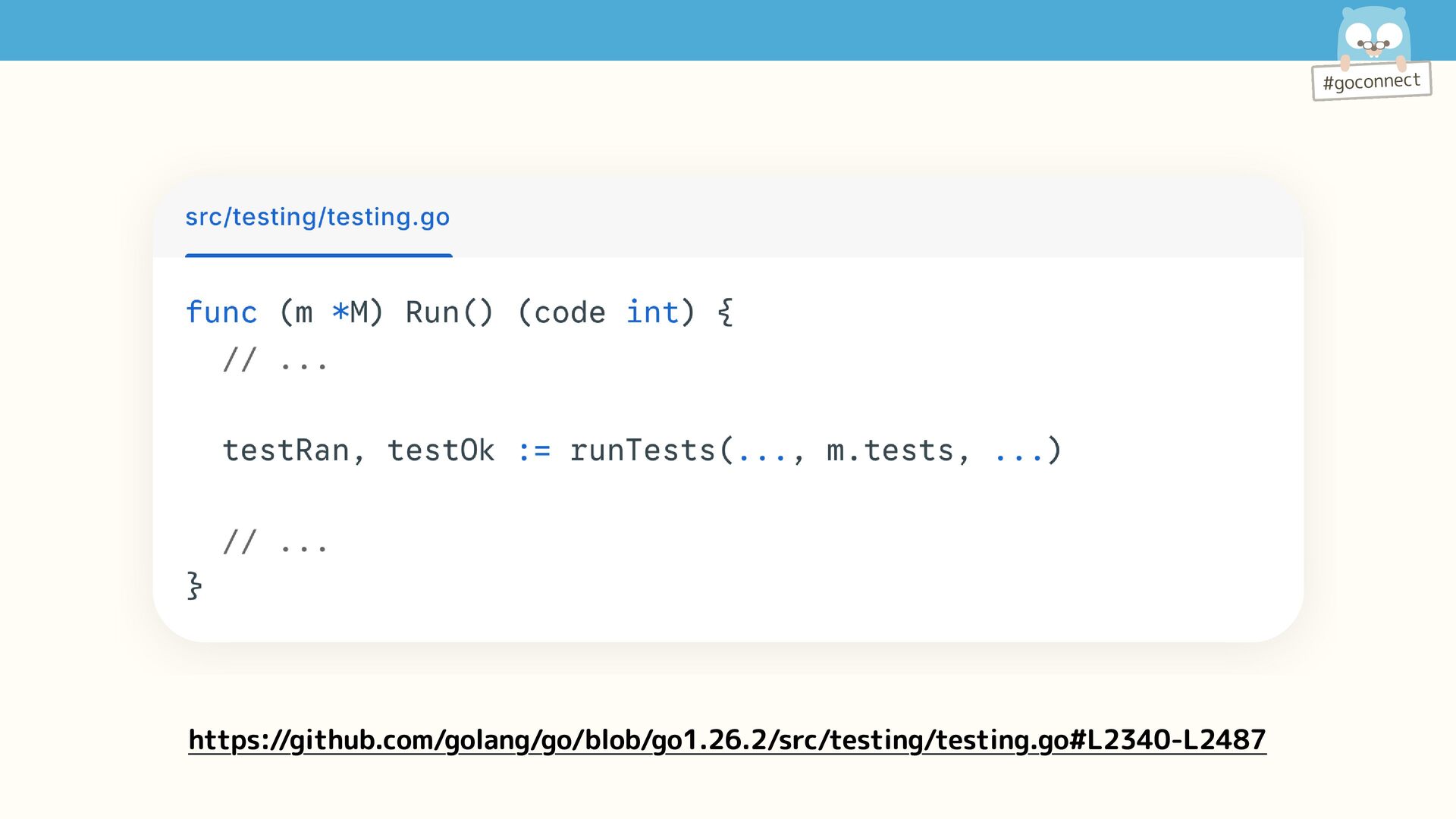Click the testRan variable
This screenshot has width=1456, height=819.
coord(286,450)
